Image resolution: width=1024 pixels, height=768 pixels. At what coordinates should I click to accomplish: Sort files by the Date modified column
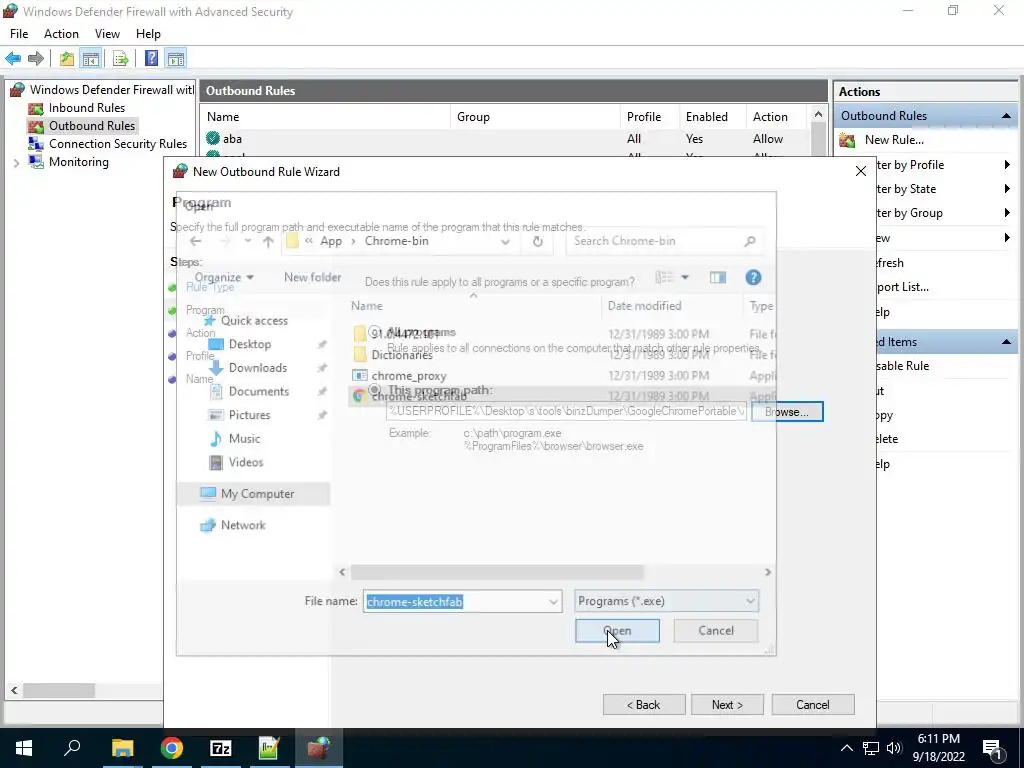pyautogui.click(x=644, y=306)
